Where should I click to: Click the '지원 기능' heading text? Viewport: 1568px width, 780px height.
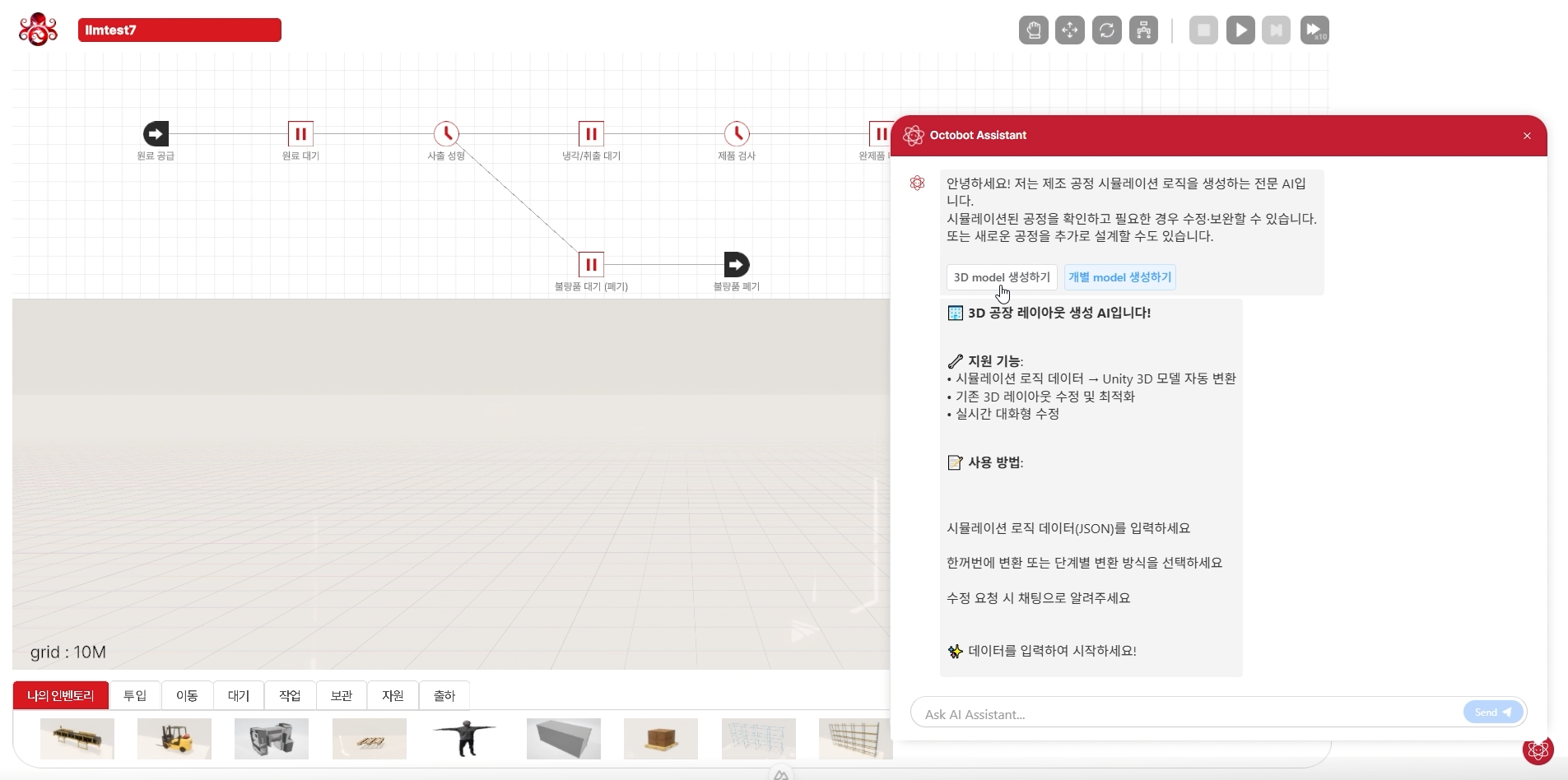994,361
